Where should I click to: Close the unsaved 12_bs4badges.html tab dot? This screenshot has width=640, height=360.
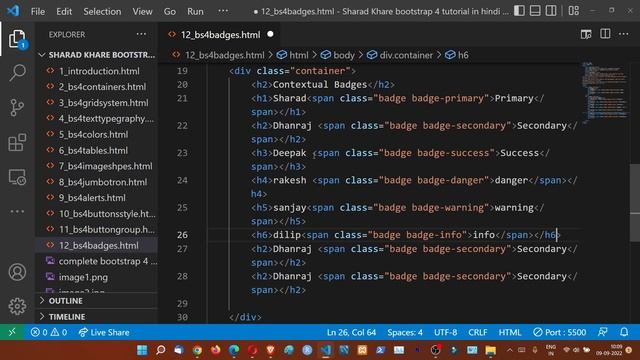[x=270, y=35]
